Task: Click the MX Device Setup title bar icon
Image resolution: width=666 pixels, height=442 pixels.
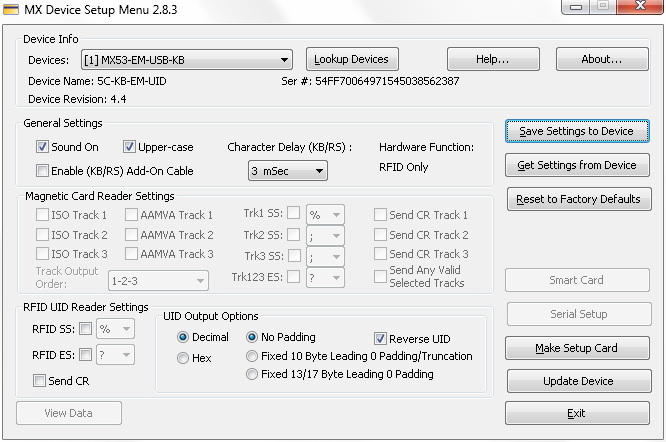Action: point(11,9)
